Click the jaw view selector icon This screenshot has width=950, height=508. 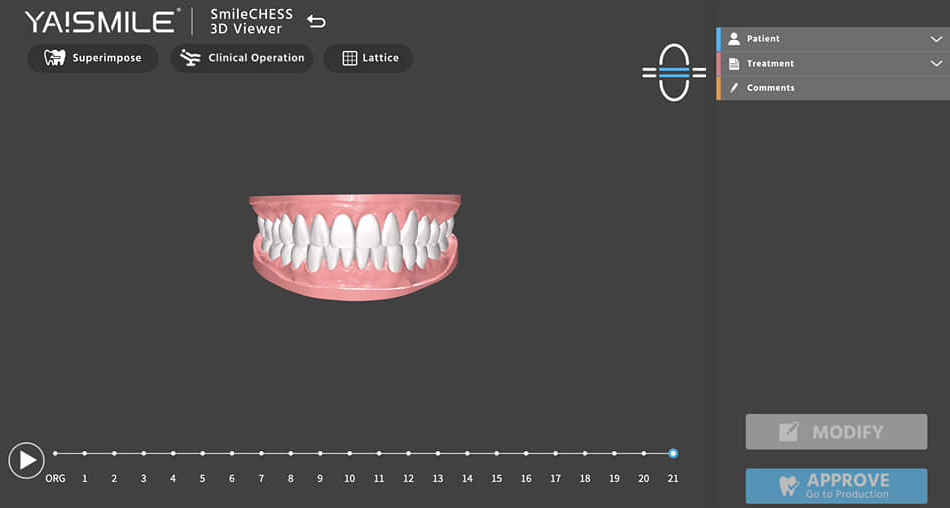[x=674, y=72]
